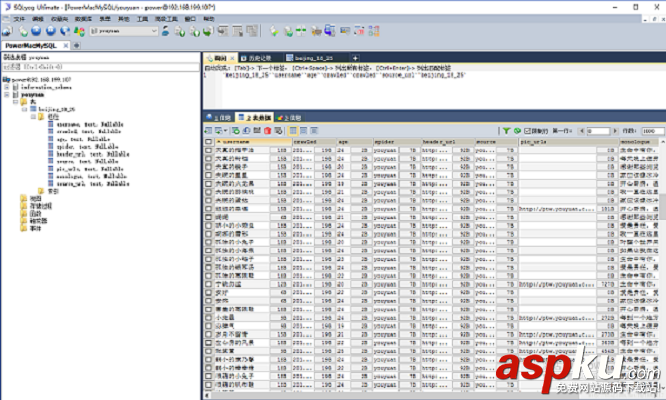Collapse the youyuan database node
666x400 pixels.
(x=7, y=95)
